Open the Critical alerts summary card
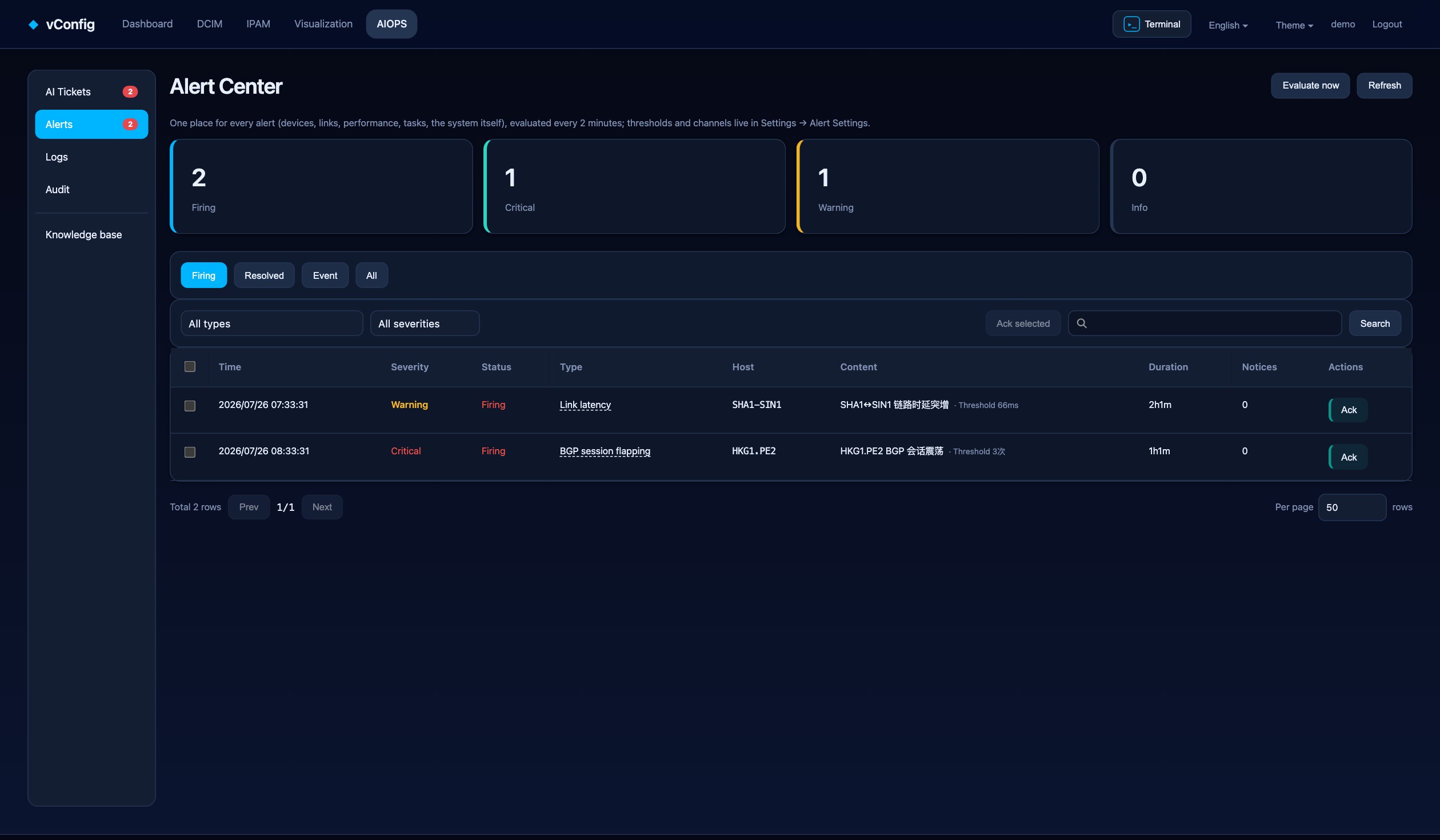Image resolution: width=1440 pixels, height=840 pixels. (x=634, y=186)
